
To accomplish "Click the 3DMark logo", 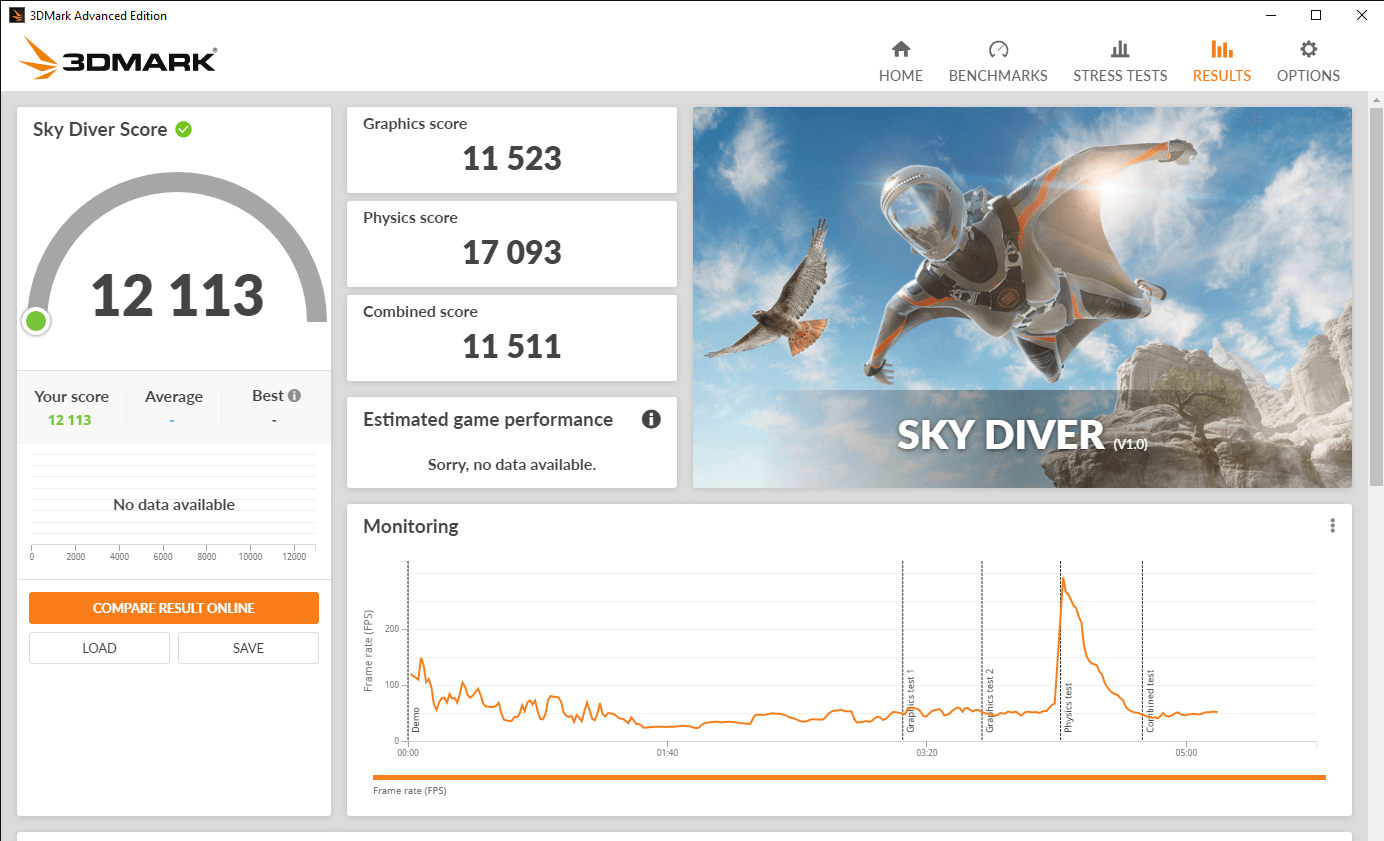I will pos(118,60).
